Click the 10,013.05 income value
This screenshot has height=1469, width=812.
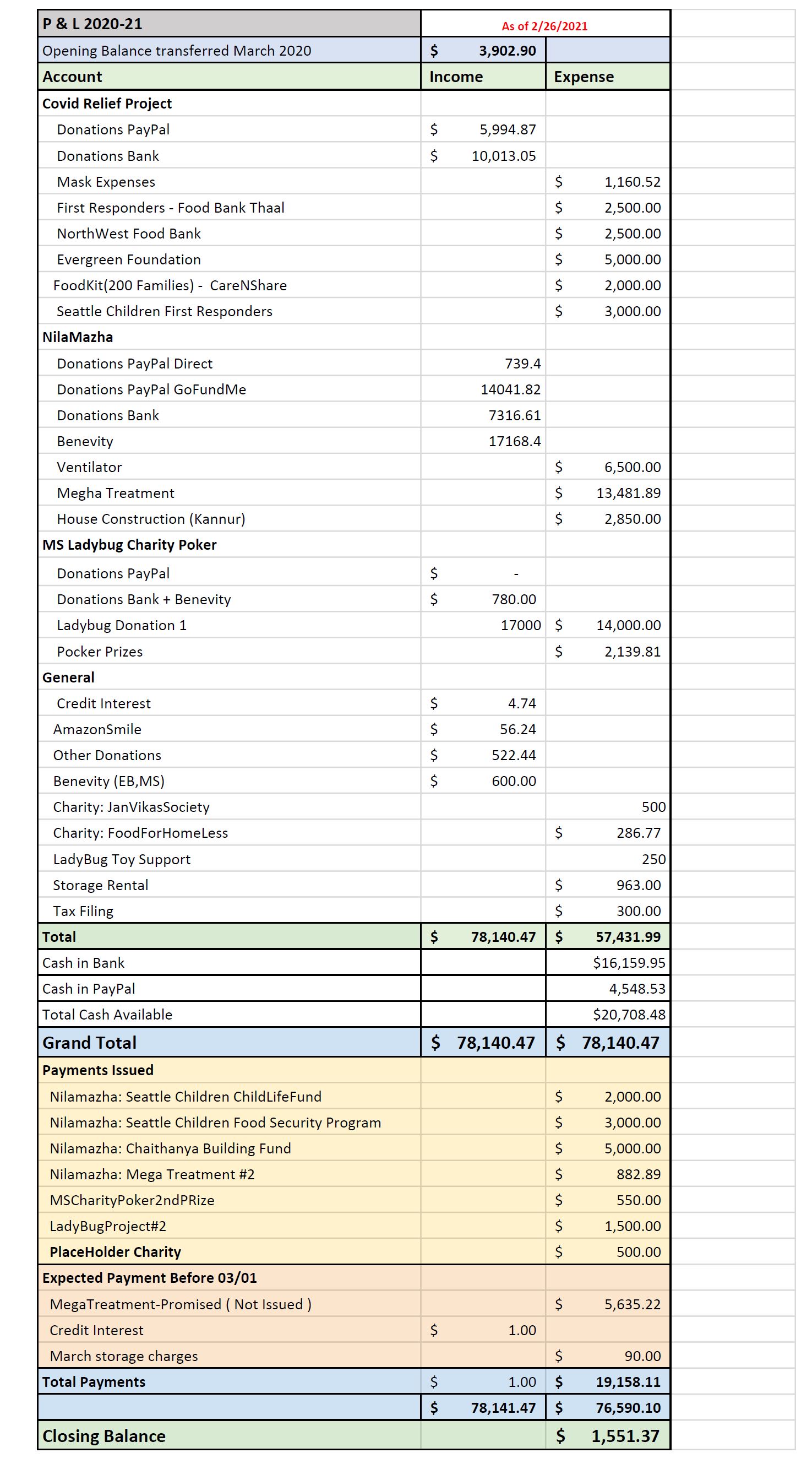tap(483, 156)
